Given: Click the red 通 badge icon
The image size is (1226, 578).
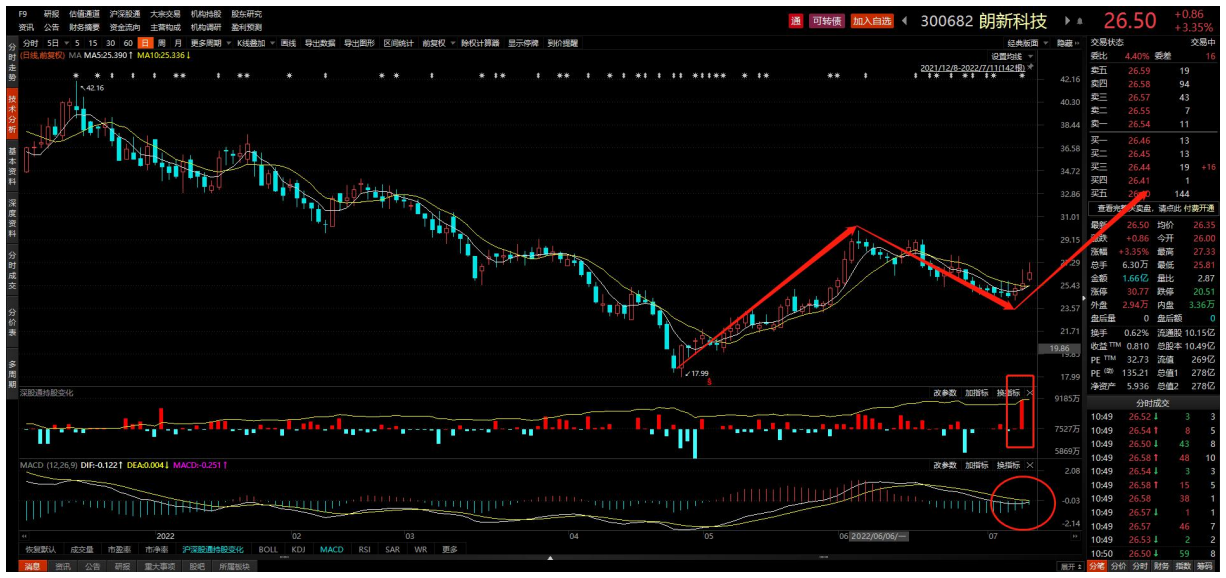Looking at the screenshot, I should coord(796,21).
